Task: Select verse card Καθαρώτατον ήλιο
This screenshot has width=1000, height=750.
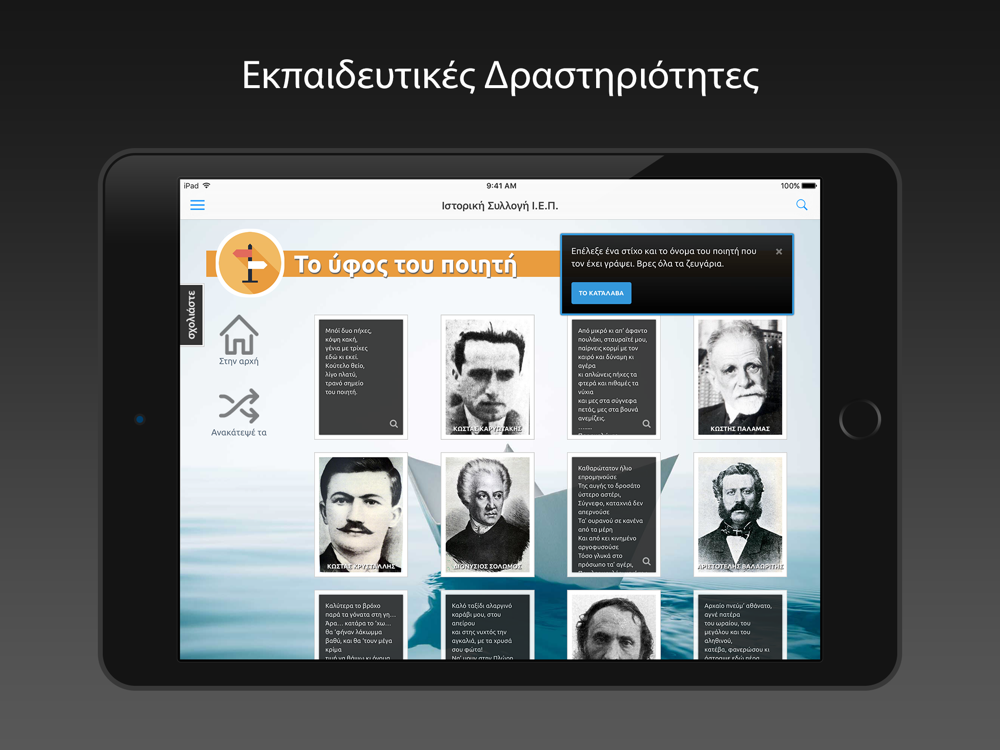Action: [614, 515]
